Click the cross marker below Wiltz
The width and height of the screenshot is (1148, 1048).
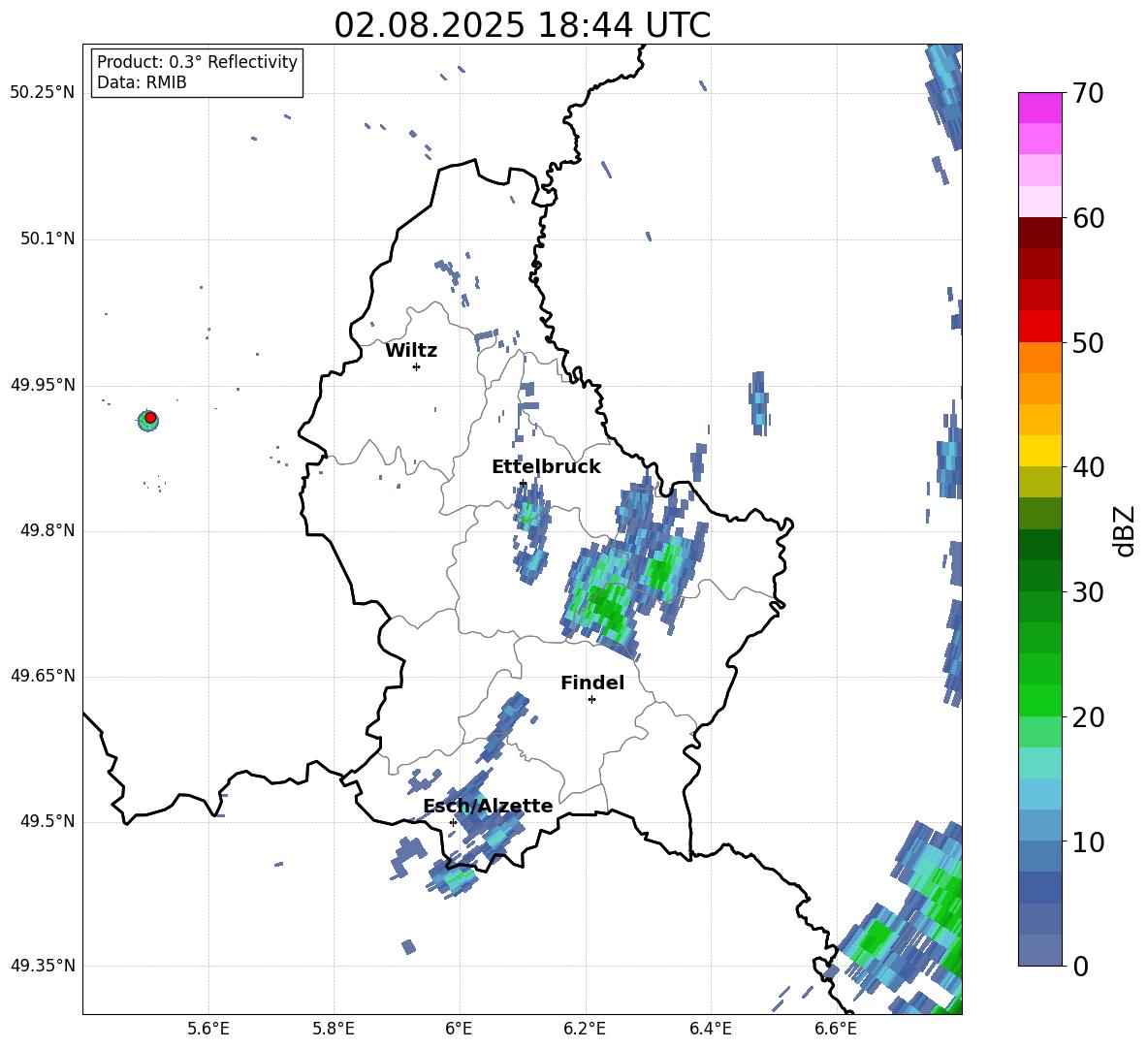click(x=417, y=366)
